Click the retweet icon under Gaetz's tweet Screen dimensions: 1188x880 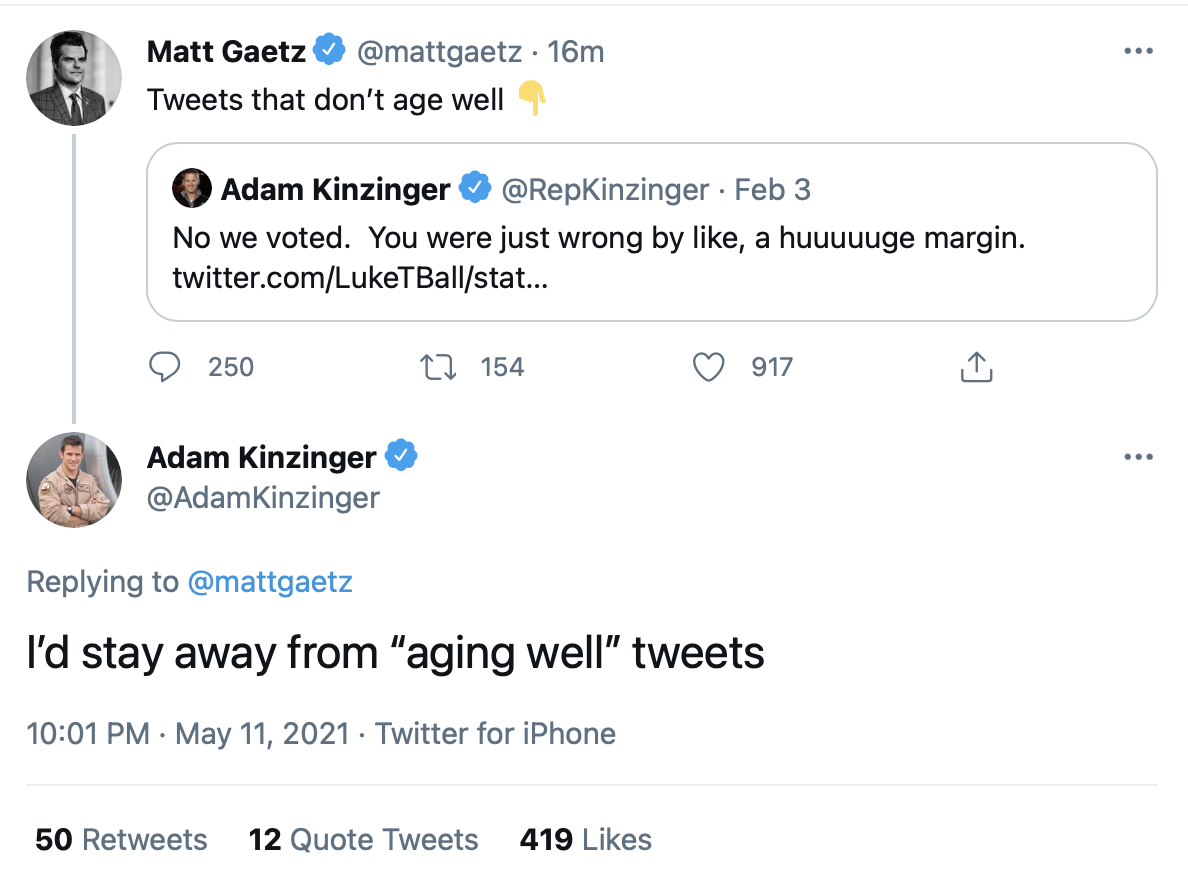[x=439, y=368]
